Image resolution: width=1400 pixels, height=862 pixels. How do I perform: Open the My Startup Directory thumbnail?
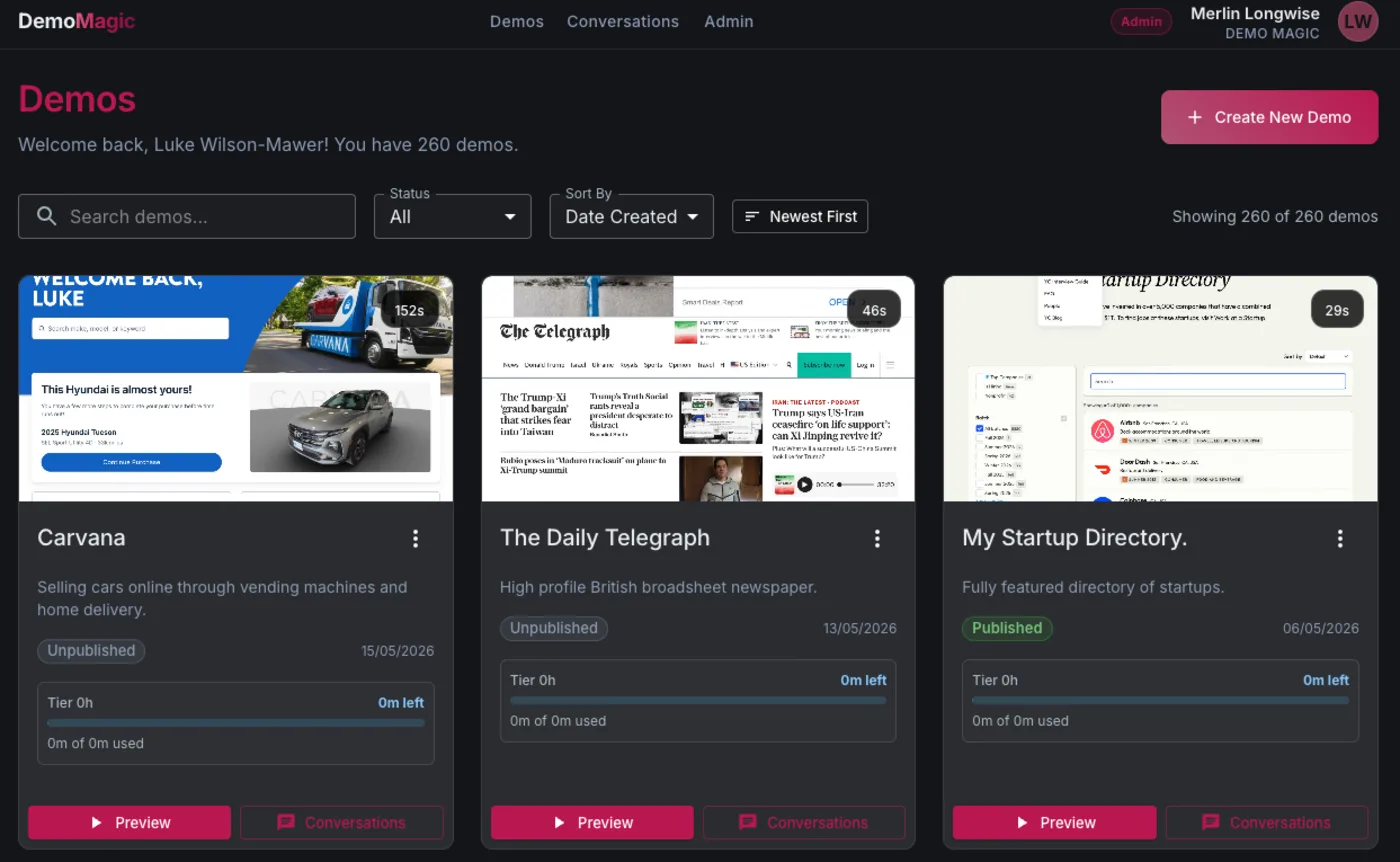coord(1160,388)
